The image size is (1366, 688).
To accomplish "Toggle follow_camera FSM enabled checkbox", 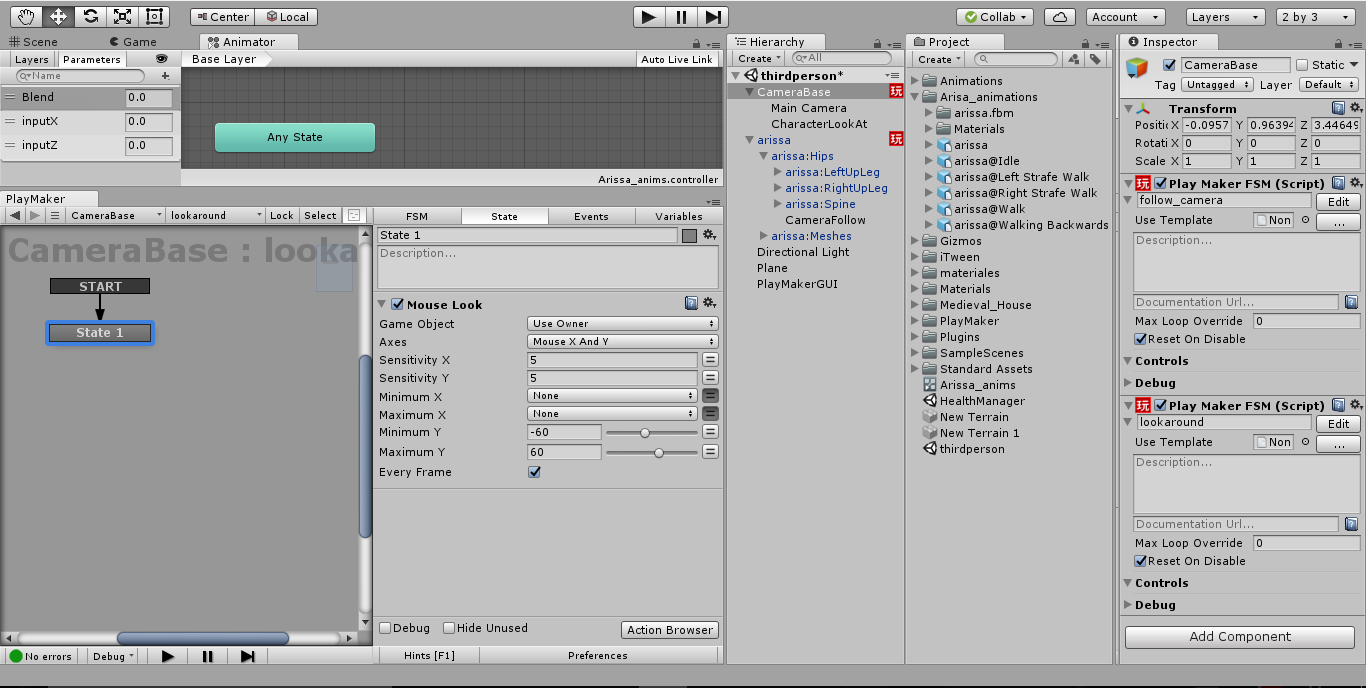I will tap(1161, 184).
